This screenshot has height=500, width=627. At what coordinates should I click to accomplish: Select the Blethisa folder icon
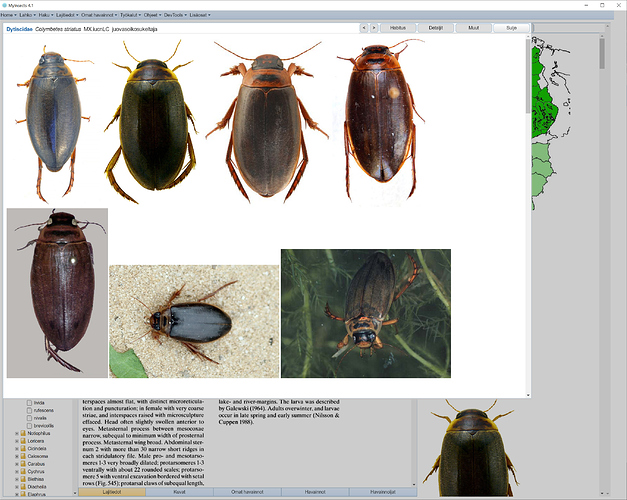click(x=23, y=479)
